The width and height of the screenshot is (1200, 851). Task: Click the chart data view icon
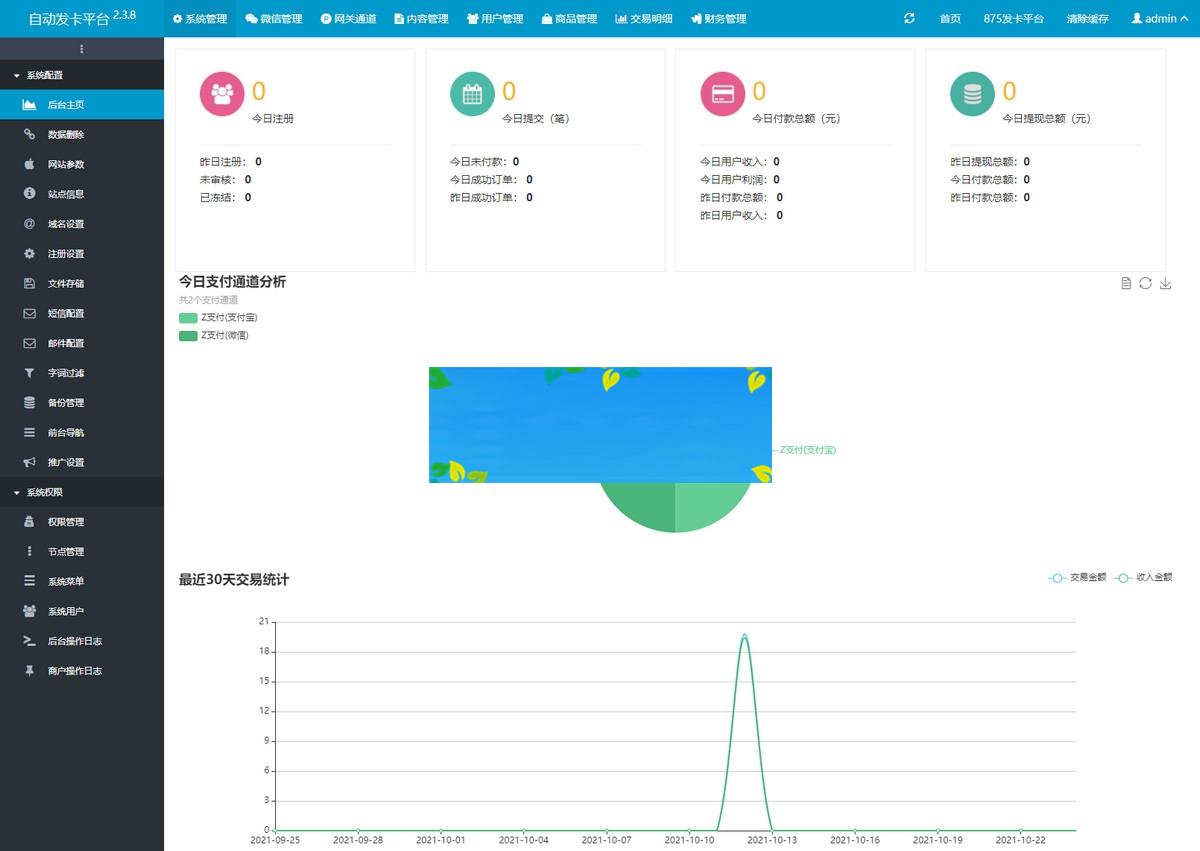pyautogui.click(x=1126, y=284)
